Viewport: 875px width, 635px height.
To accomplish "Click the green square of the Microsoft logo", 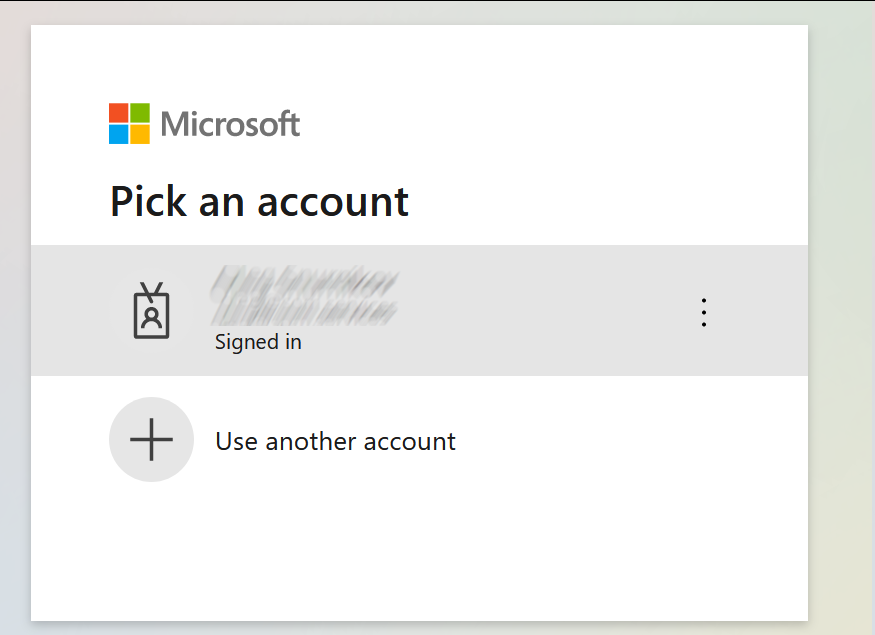I will (x=139, y=112).
